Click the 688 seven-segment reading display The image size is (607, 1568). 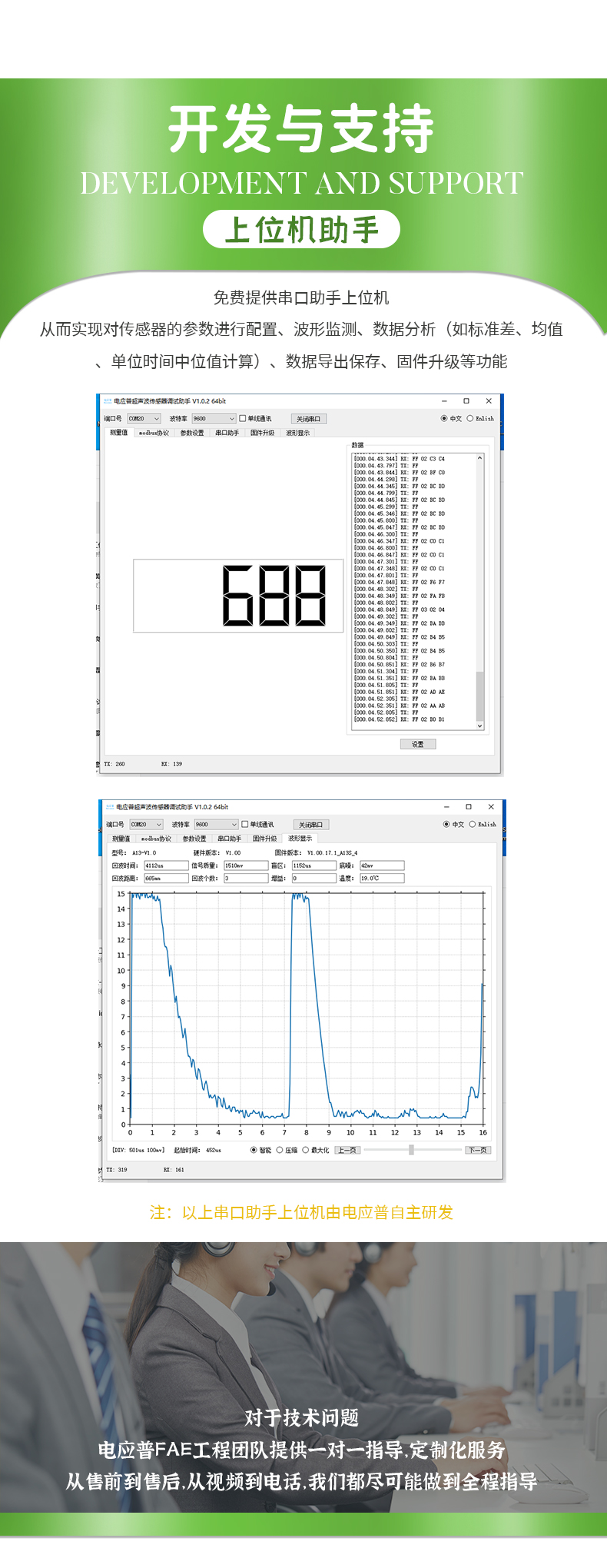pyautogui.click(x=239, y=596)
